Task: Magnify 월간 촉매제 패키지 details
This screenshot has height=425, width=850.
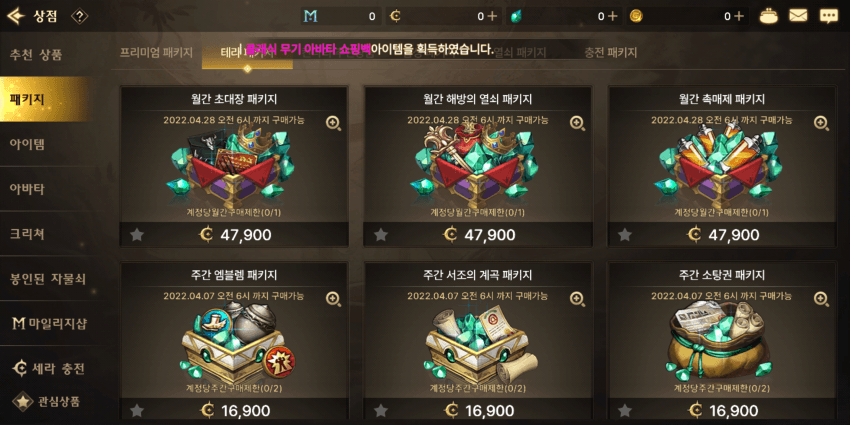Action: pos(821,123)
